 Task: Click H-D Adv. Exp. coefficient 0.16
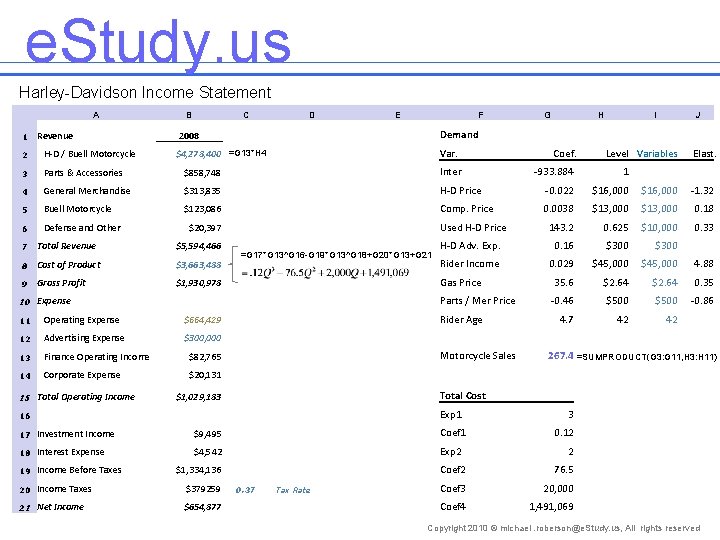(x=564, y=246)
